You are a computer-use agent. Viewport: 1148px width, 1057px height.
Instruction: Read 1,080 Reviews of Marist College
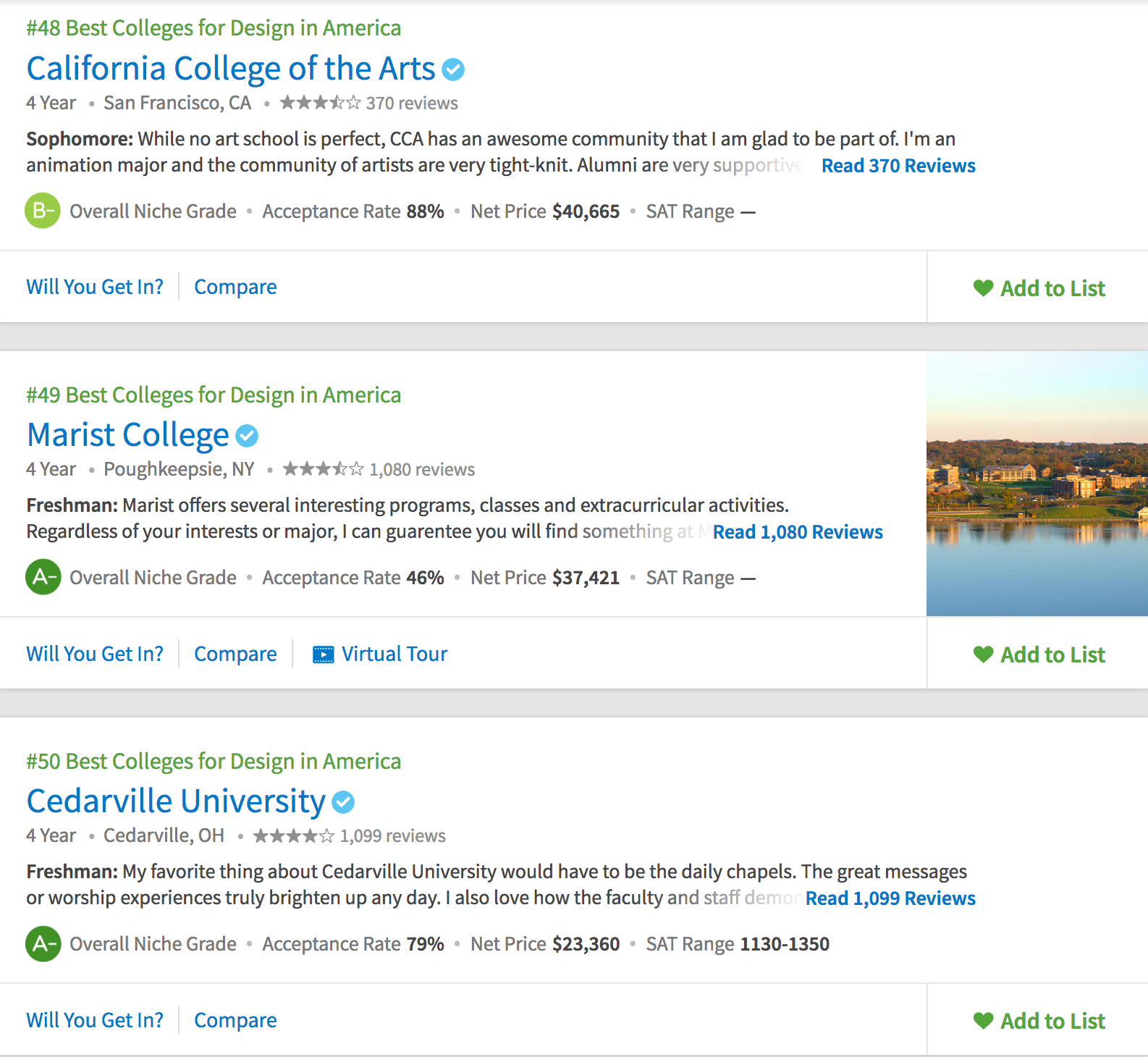[x=798, y=532]
